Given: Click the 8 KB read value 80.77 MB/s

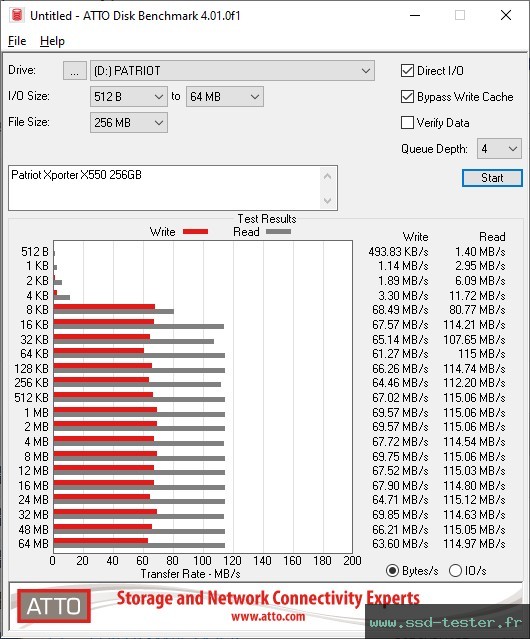Looking at the screenshot, I should (x=477, y=310).
